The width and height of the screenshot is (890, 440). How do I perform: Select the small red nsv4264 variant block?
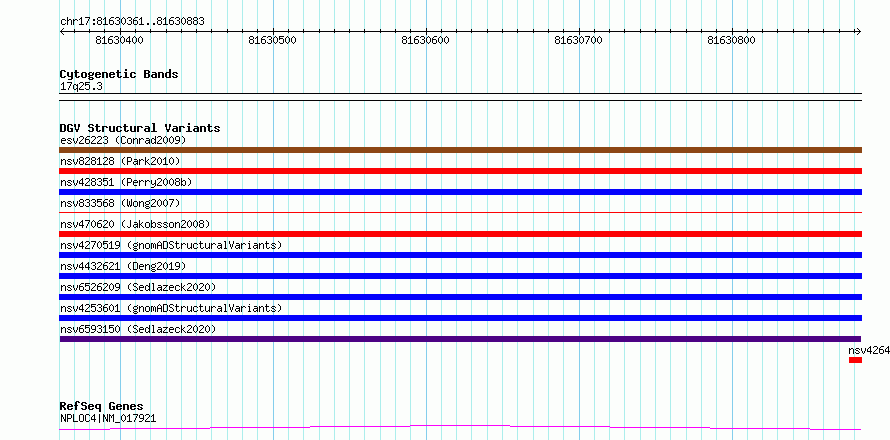pyautogui.click(x=855, y=360)
